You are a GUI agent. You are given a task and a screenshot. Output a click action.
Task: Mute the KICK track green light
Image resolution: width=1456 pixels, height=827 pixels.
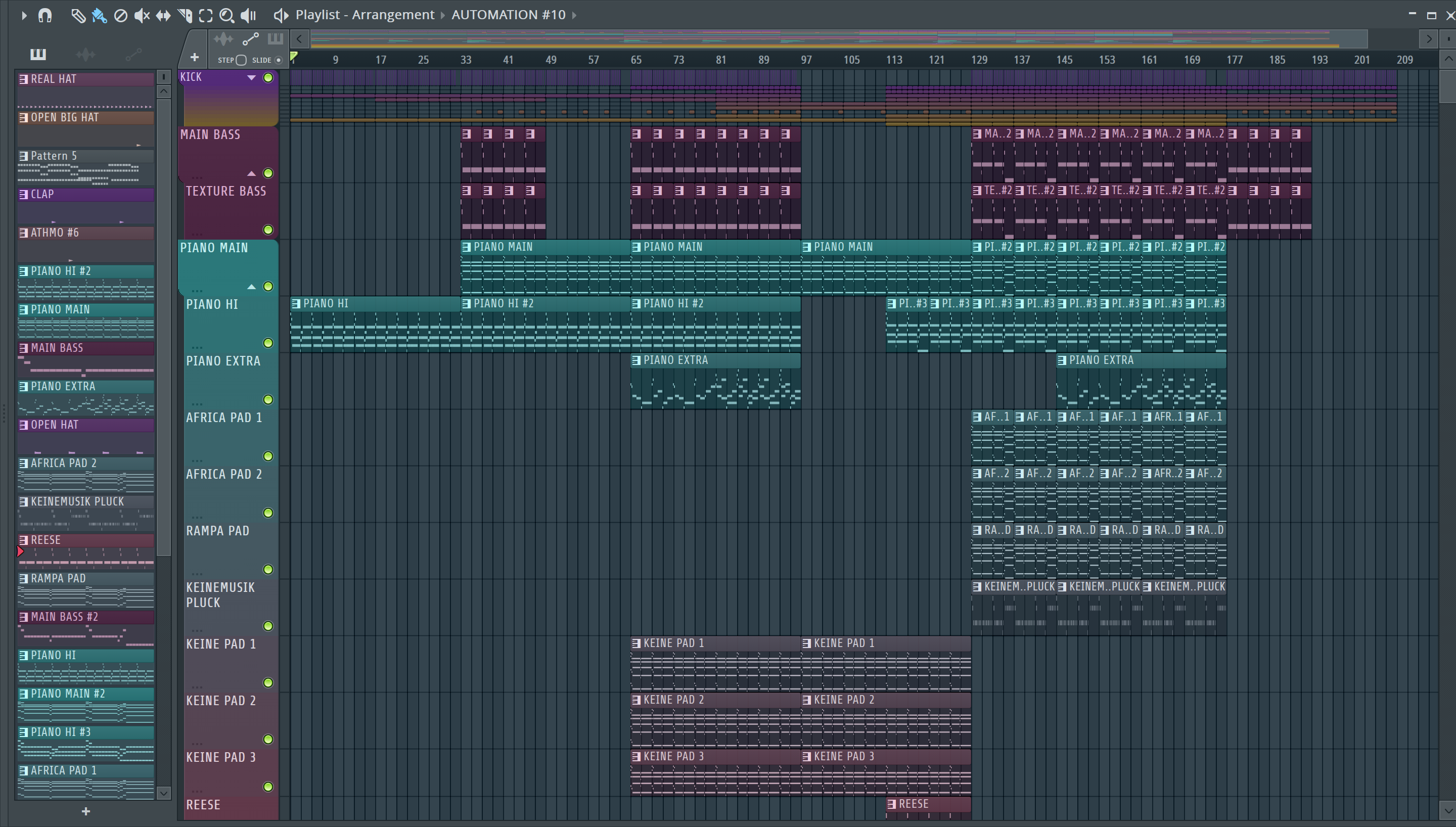point(268,78)
